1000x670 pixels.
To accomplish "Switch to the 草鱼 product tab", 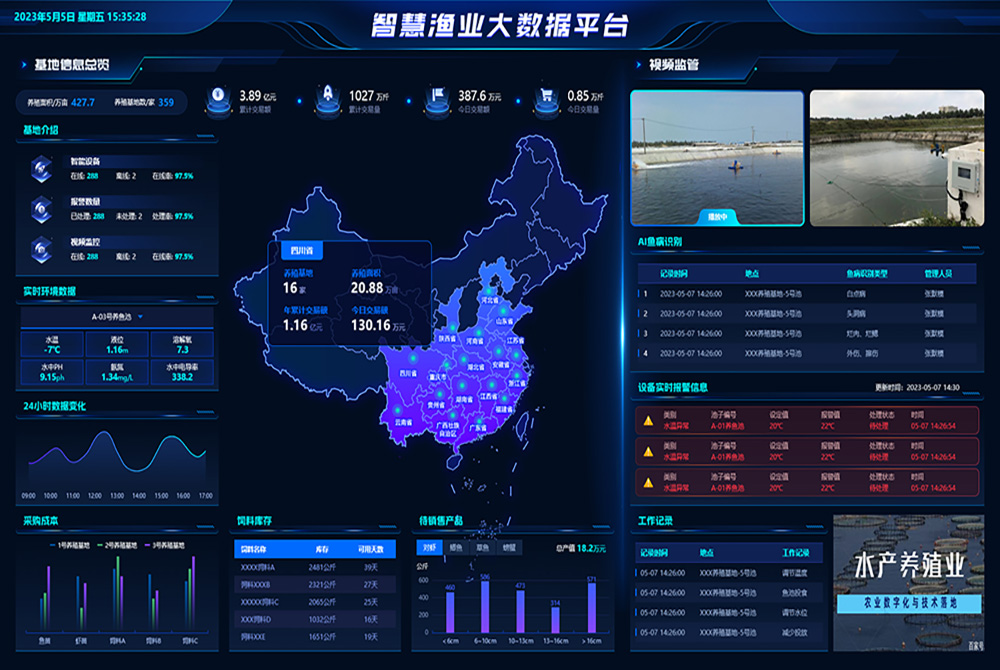I will 483,548.
